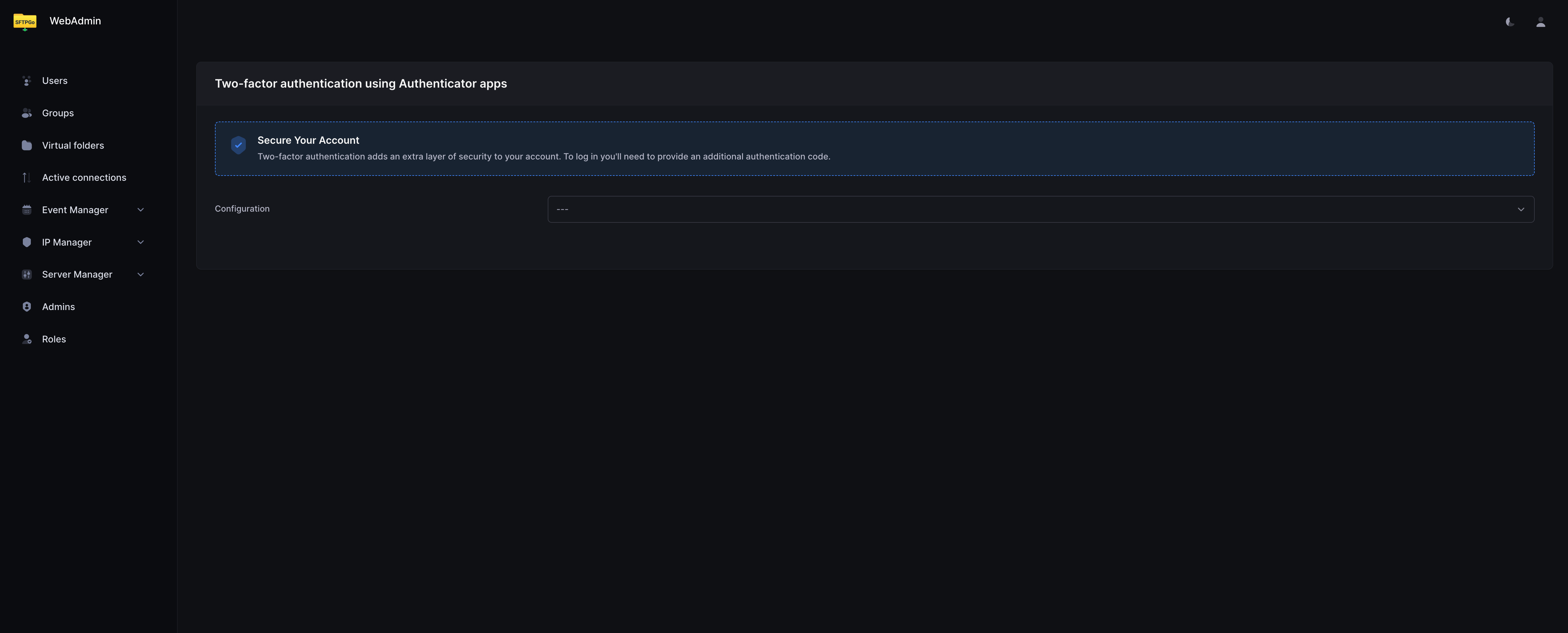Click the SFTPGo logo icon
The height and width of the screenshot is (633, 1568).
pyautogui.click(x=25, y=22)
